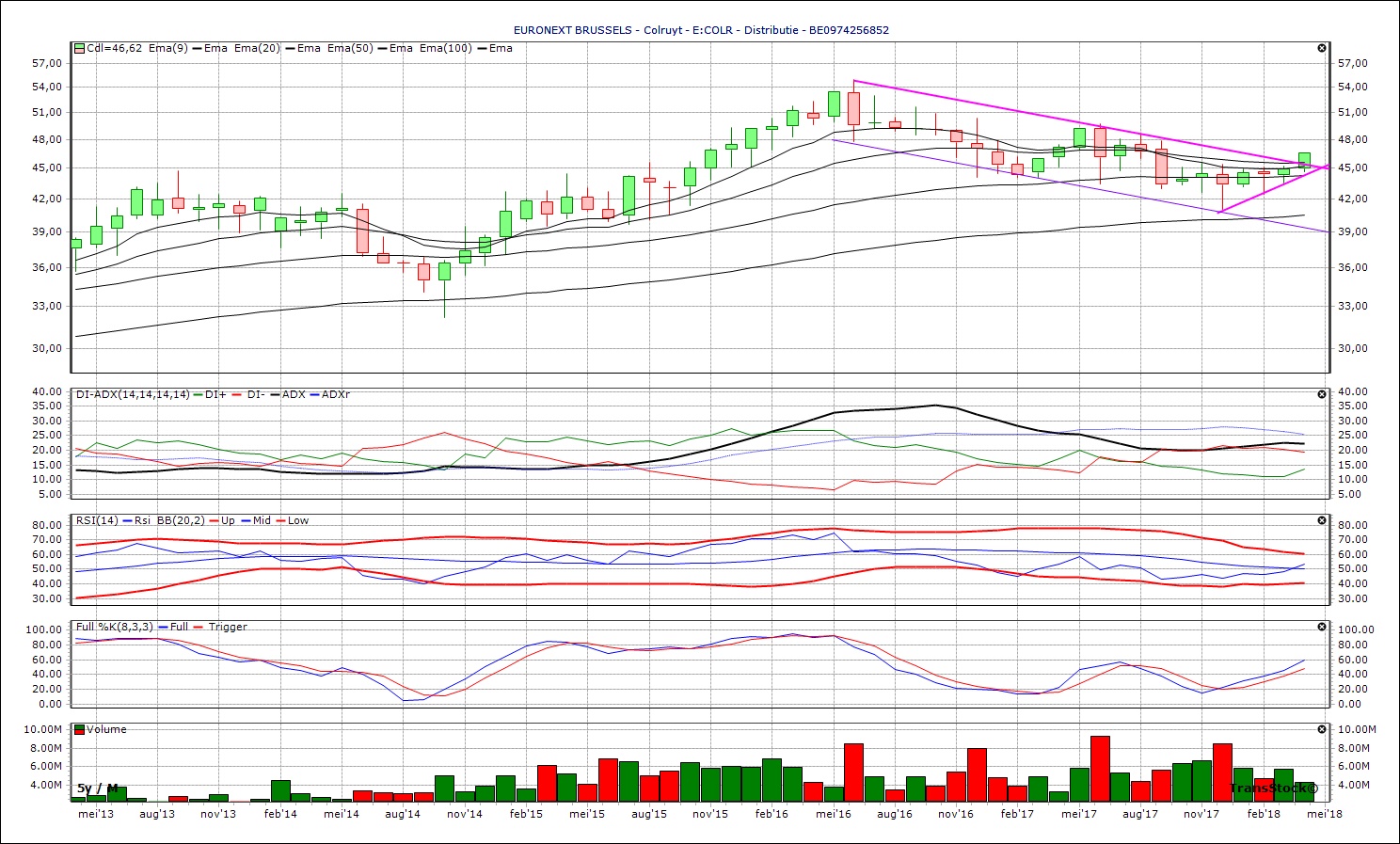This screenshot has width=1400, height=844.
Task: Click the mei'13 date label
Action: click(x=95, y=814)
